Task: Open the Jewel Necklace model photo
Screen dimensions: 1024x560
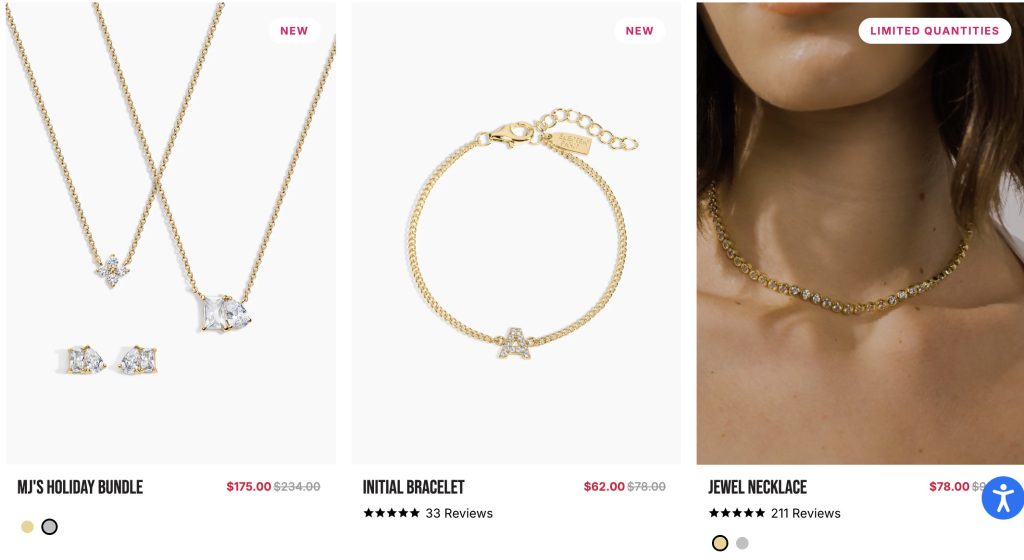Action: [x=860, y=233]
